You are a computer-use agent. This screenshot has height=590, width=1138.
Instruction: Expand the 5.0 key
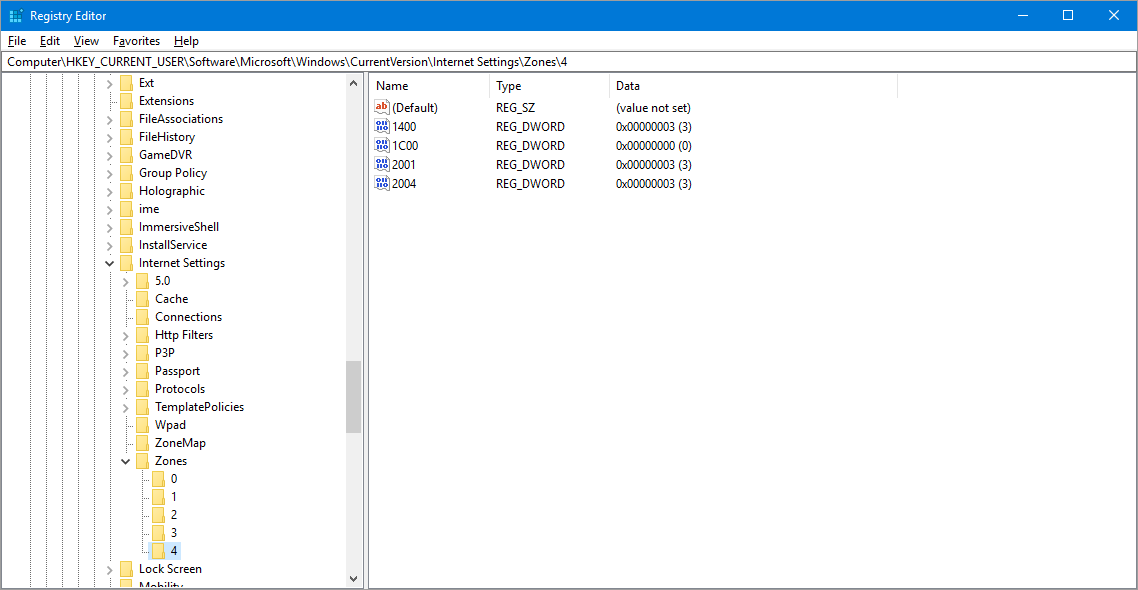[x=126, y=282]
